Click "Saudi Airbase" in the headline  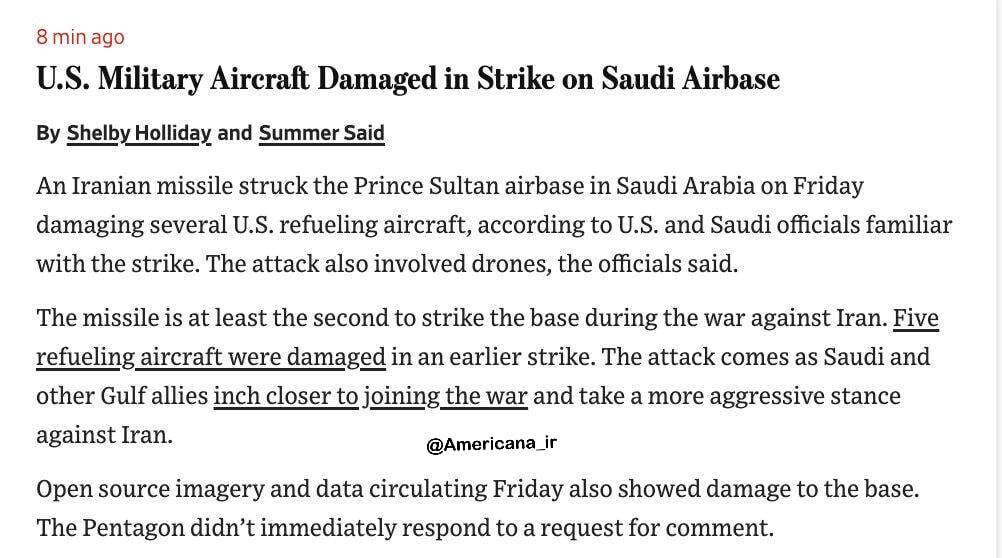[690, 80]
